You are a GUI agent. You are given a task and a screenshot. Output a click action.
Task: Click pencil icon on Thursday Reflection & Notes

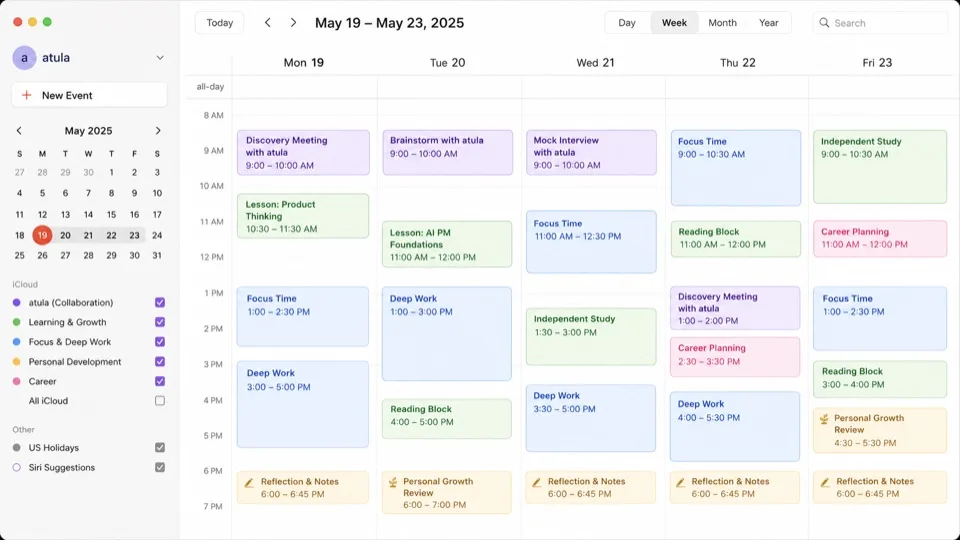680,482
